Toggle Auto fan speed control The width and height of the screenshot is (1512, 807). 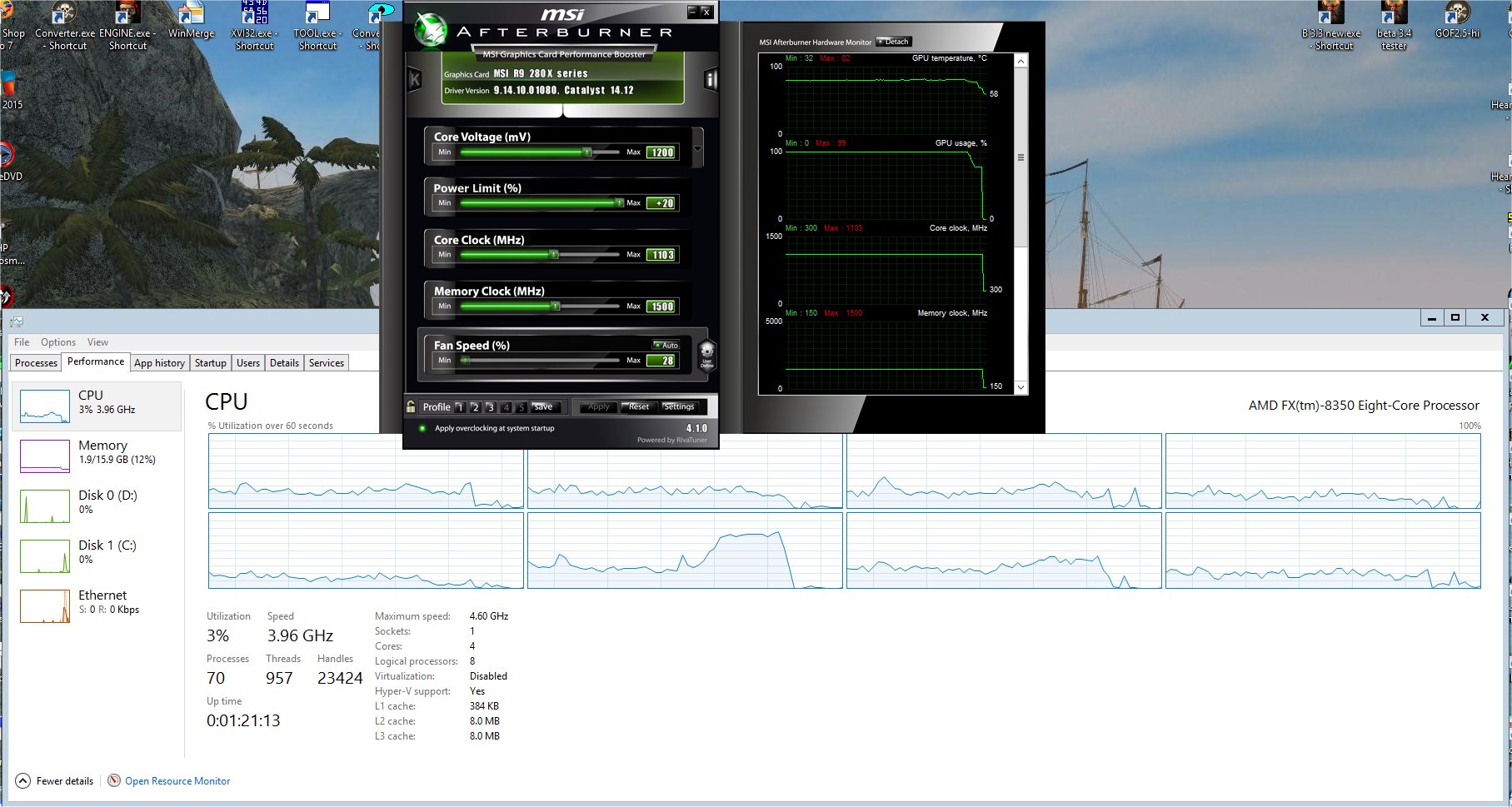(666, 345)
